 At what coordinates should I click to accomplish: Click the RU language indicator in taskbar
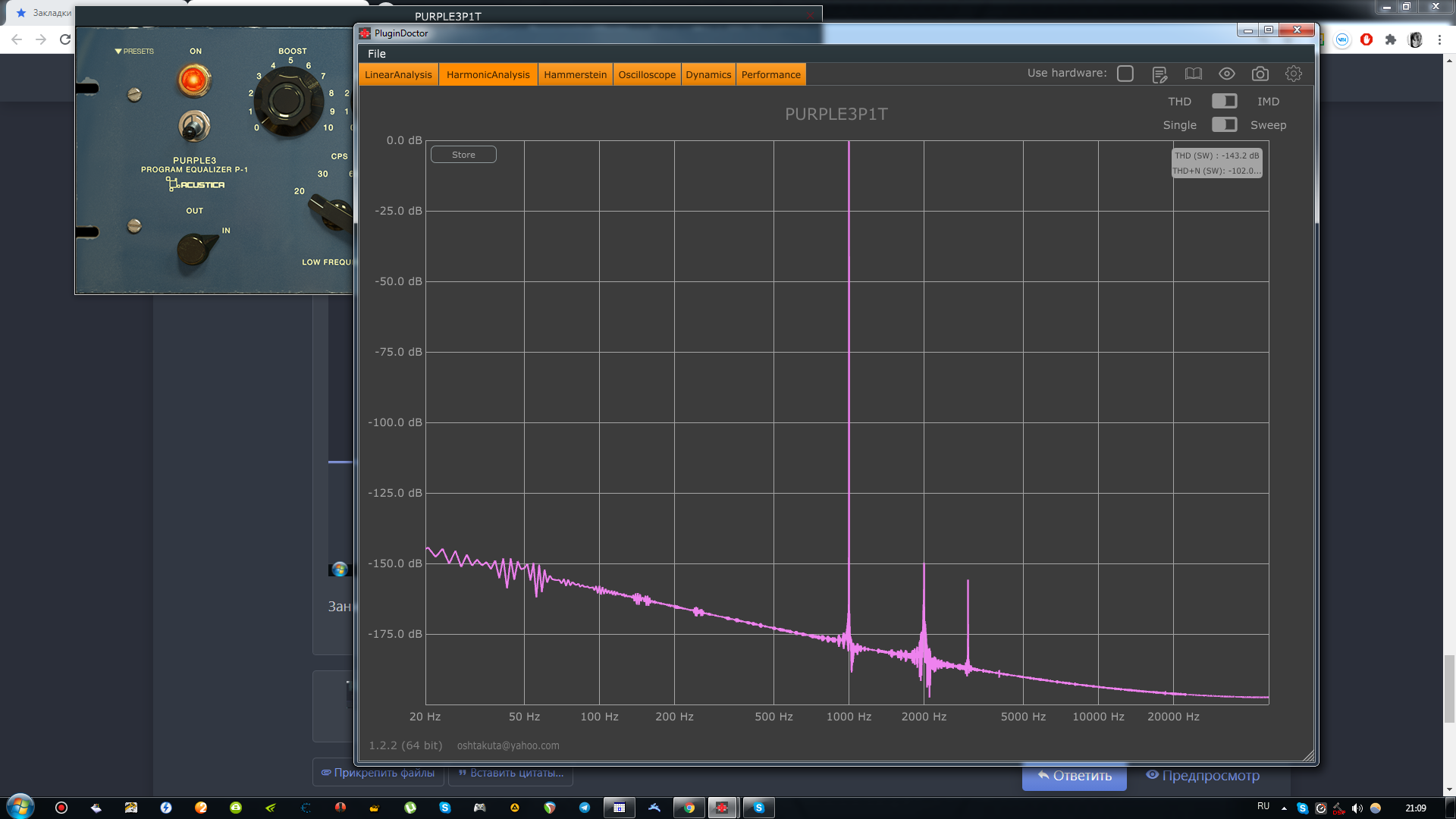point(1263,807)
